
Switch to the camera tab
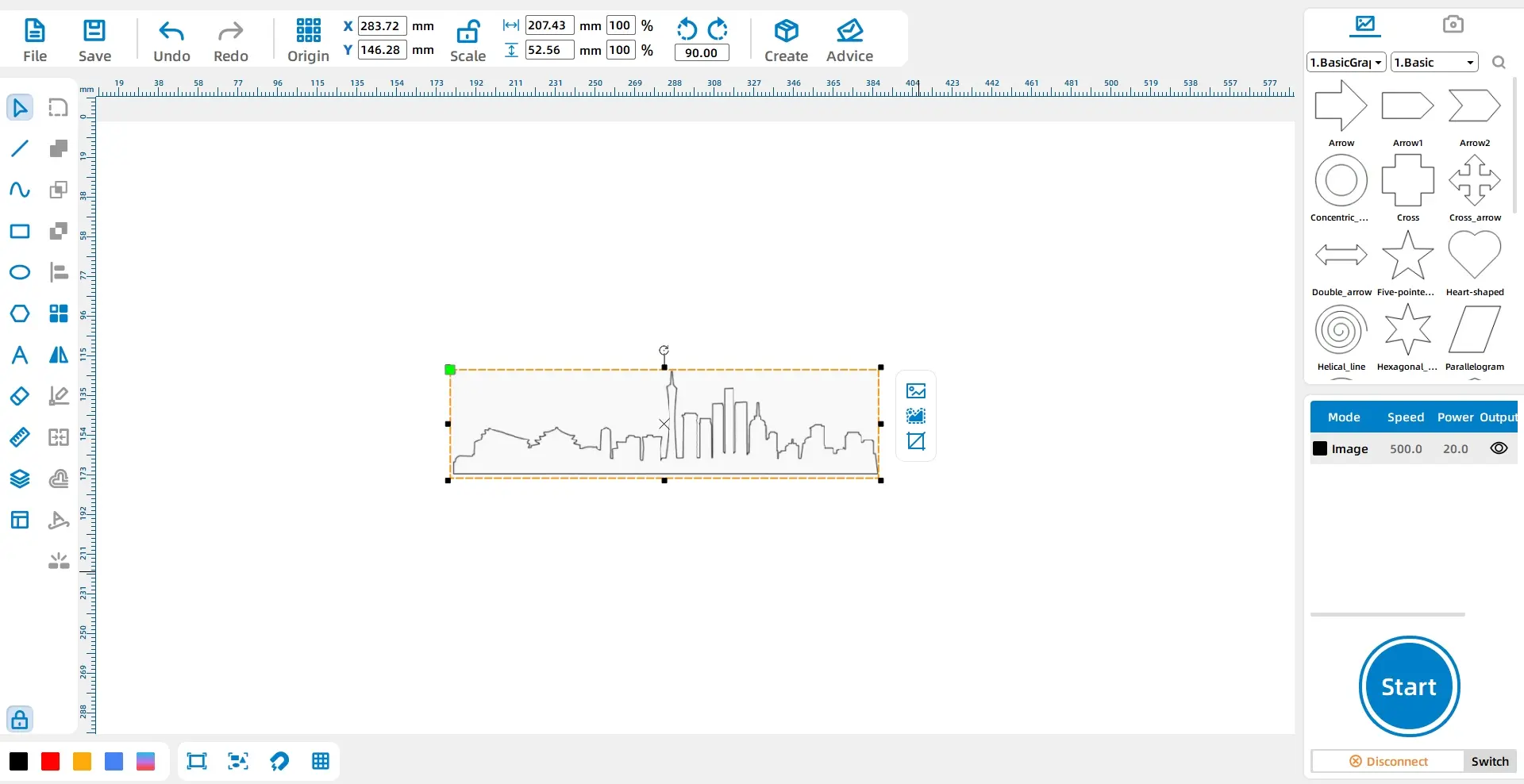(1453, 25)
